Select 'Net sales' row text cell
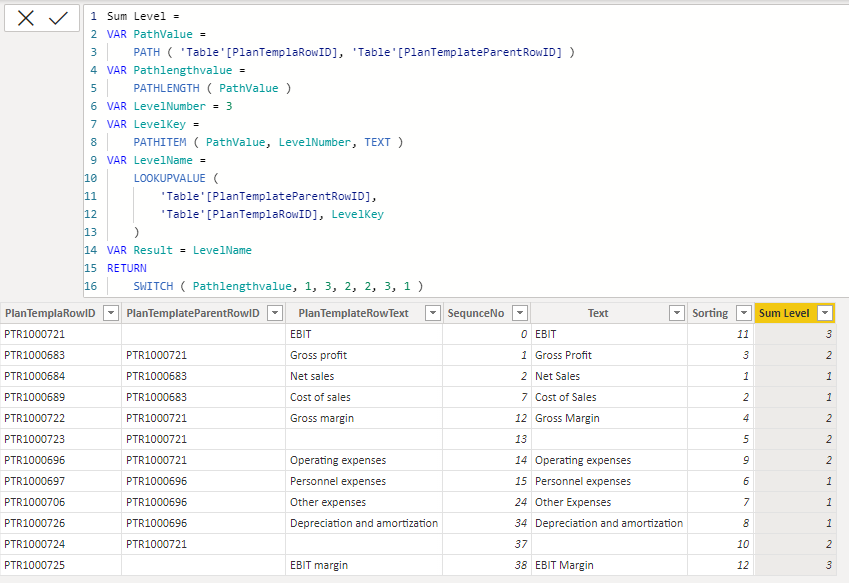 tap(364, 376)
